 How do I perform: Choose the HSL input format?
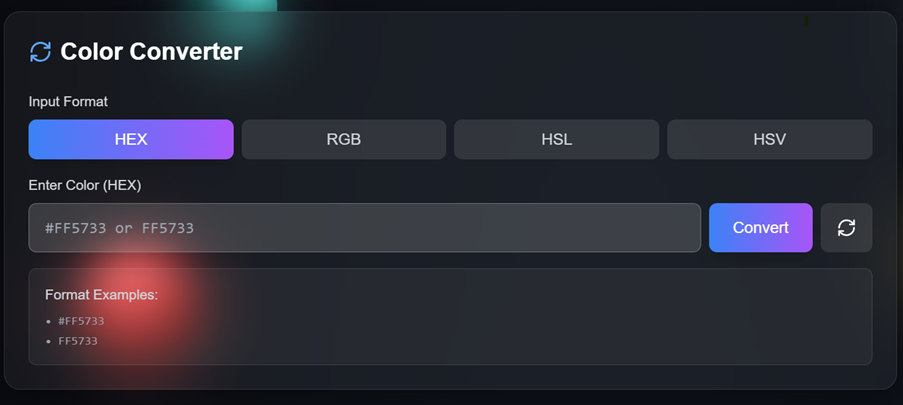(556, 139)
